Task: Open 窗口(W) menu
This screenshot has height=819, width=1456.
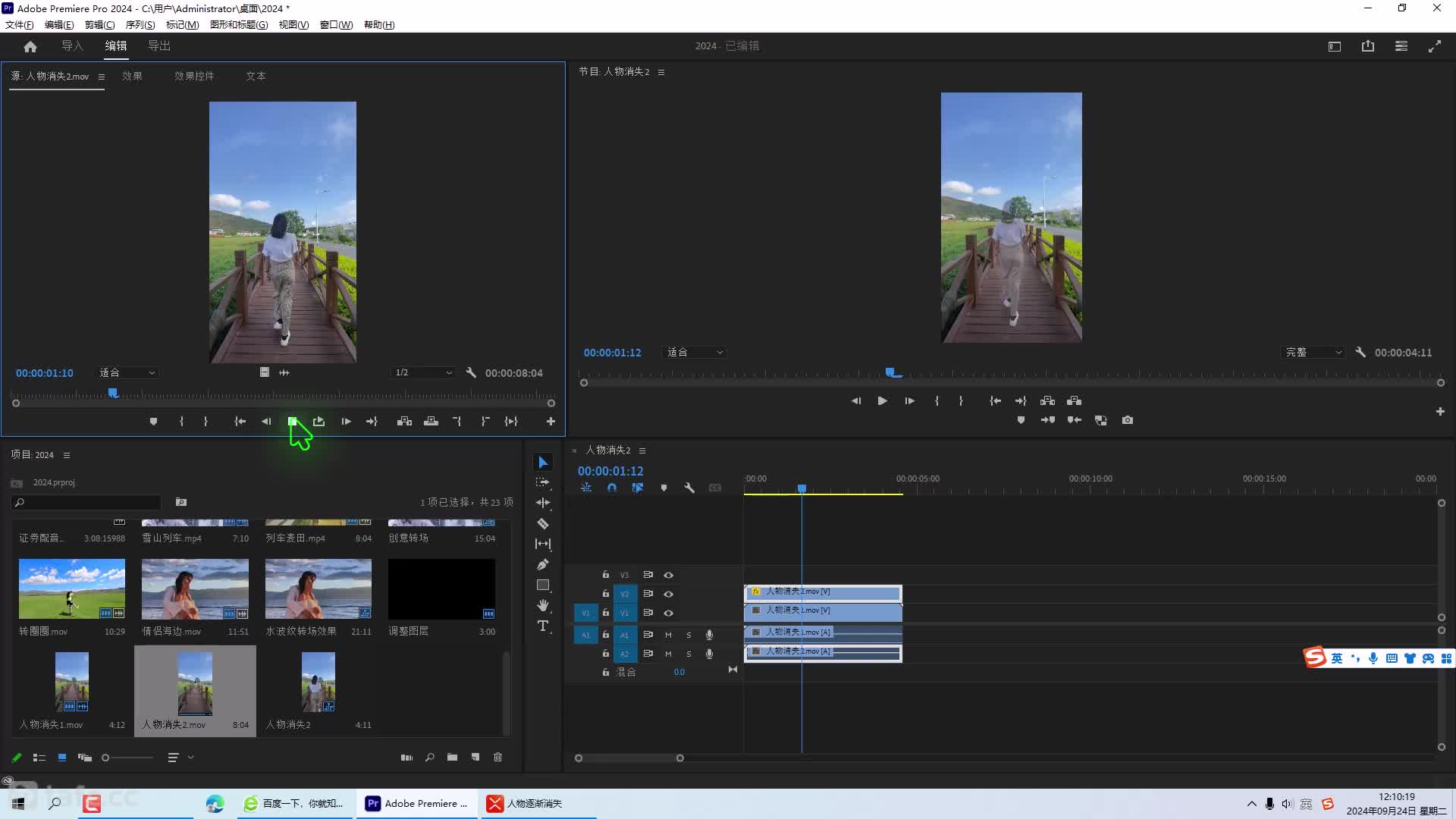Action: pyautogui.click(x=336, y=25)
